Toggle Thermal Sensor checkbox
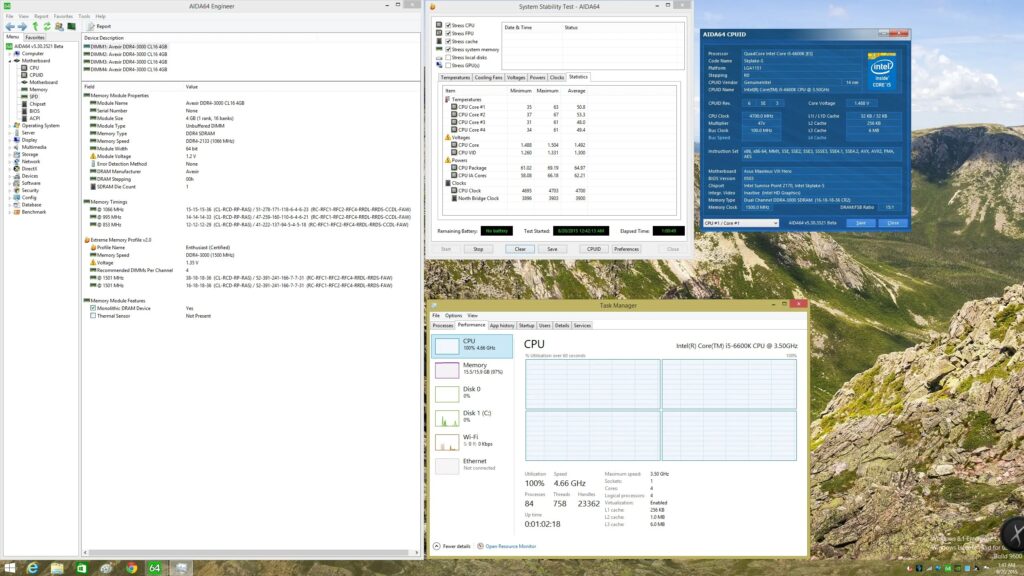 pos(93,316)
